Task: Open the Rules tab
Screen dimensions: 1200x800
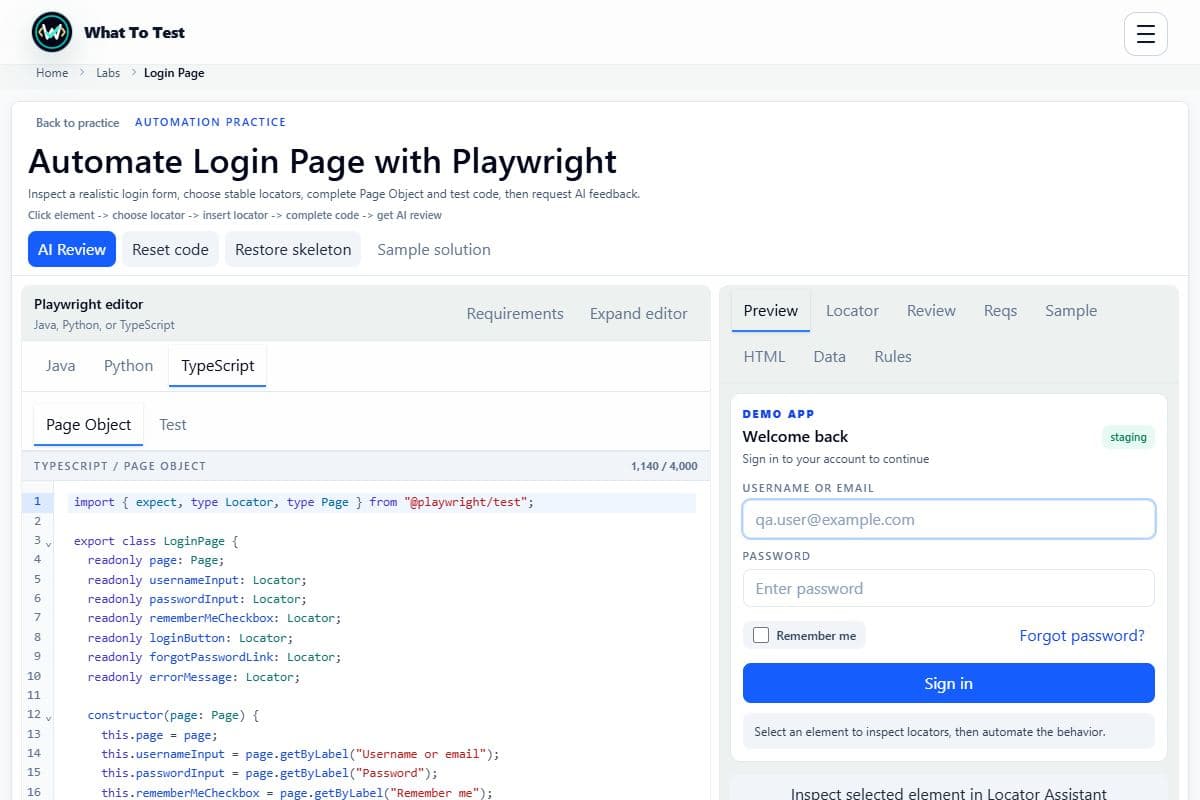Action: 893,357
